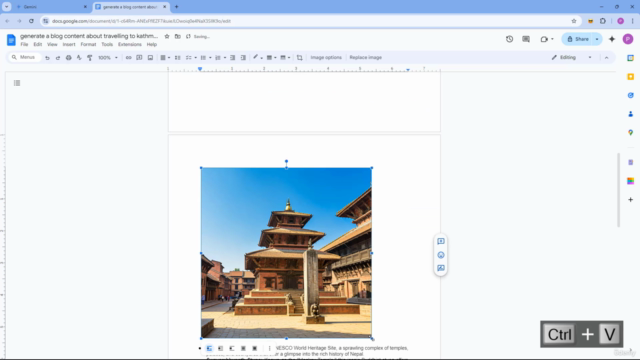Add comment from the side floating button
Image resolution: width=640 pixels, height=360 pixels.
(x=441, y=241)
